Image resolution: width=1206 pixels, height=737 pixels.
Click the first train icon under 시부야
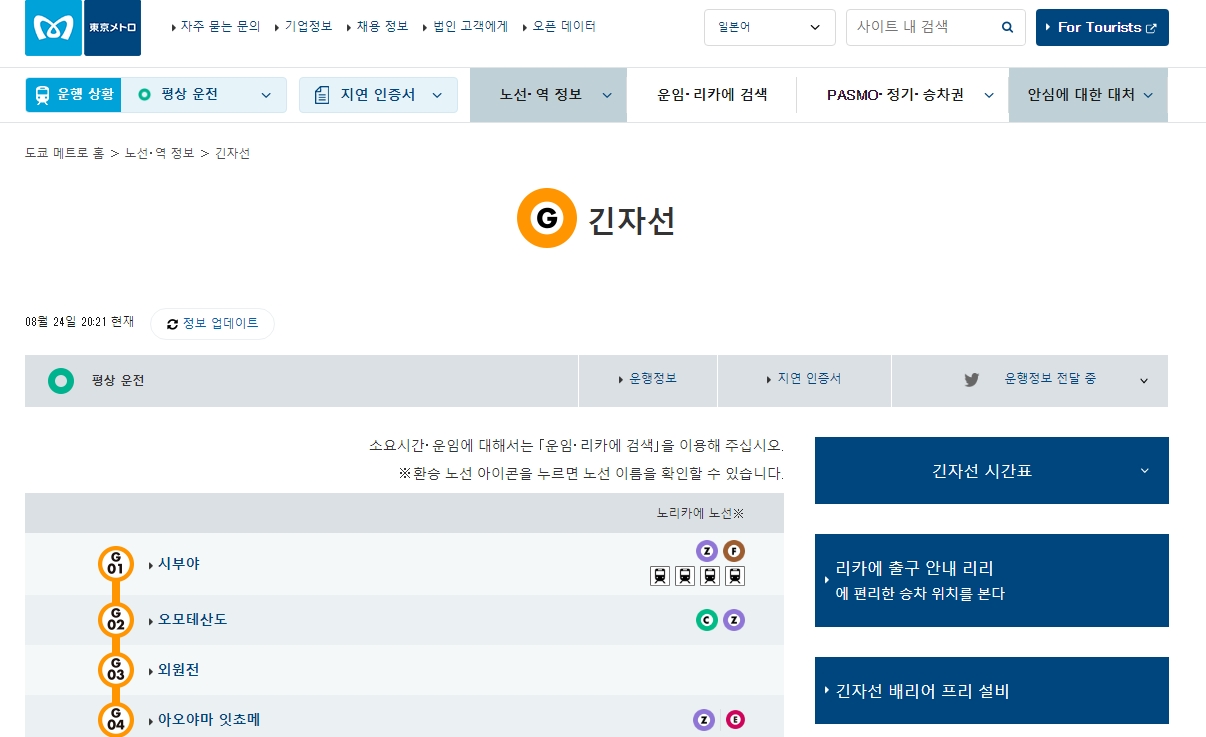coord(660,576)
